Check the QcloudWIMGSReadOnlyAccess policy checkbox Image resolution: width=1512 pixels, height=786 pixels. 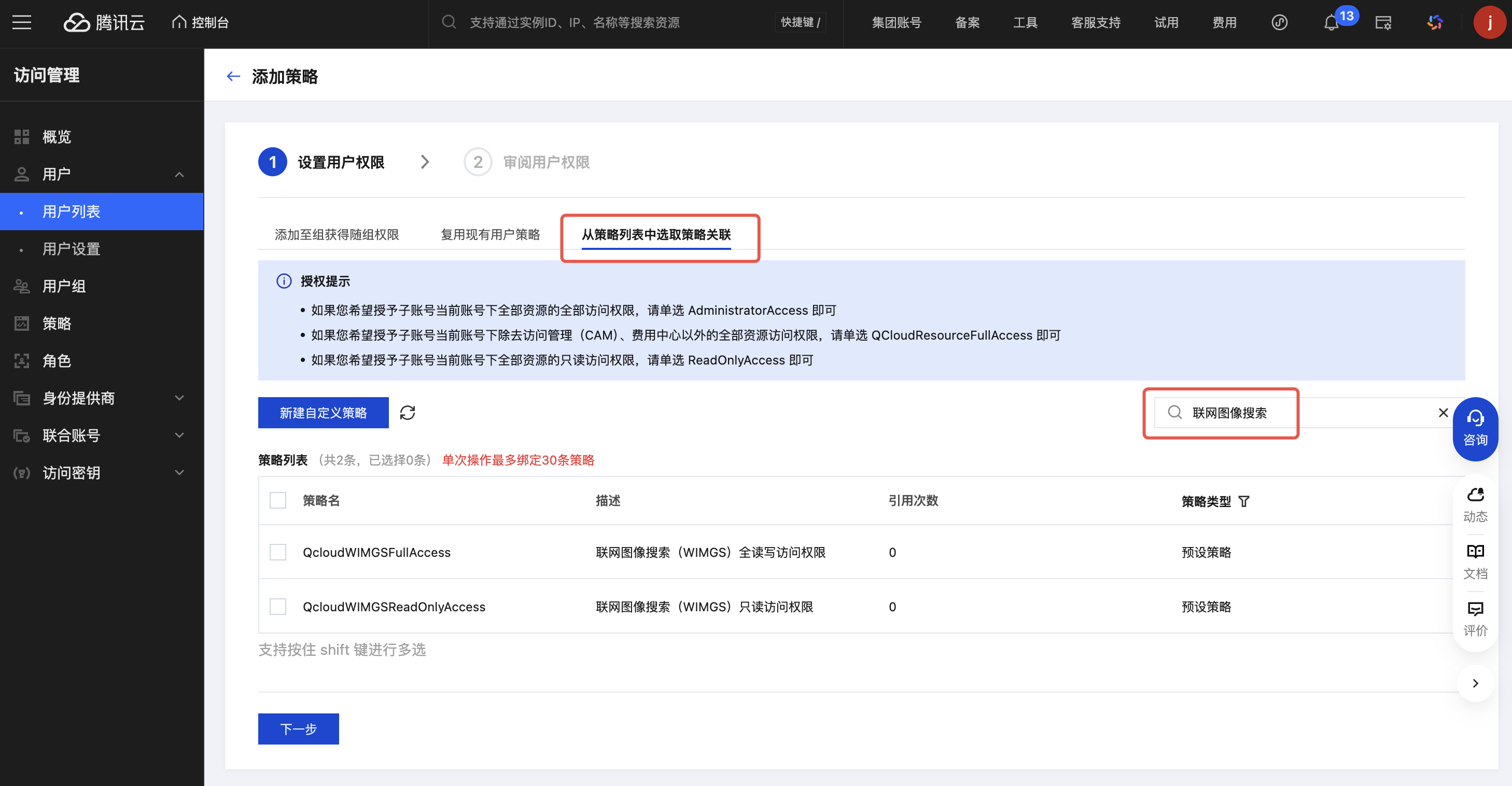[277, 607]
